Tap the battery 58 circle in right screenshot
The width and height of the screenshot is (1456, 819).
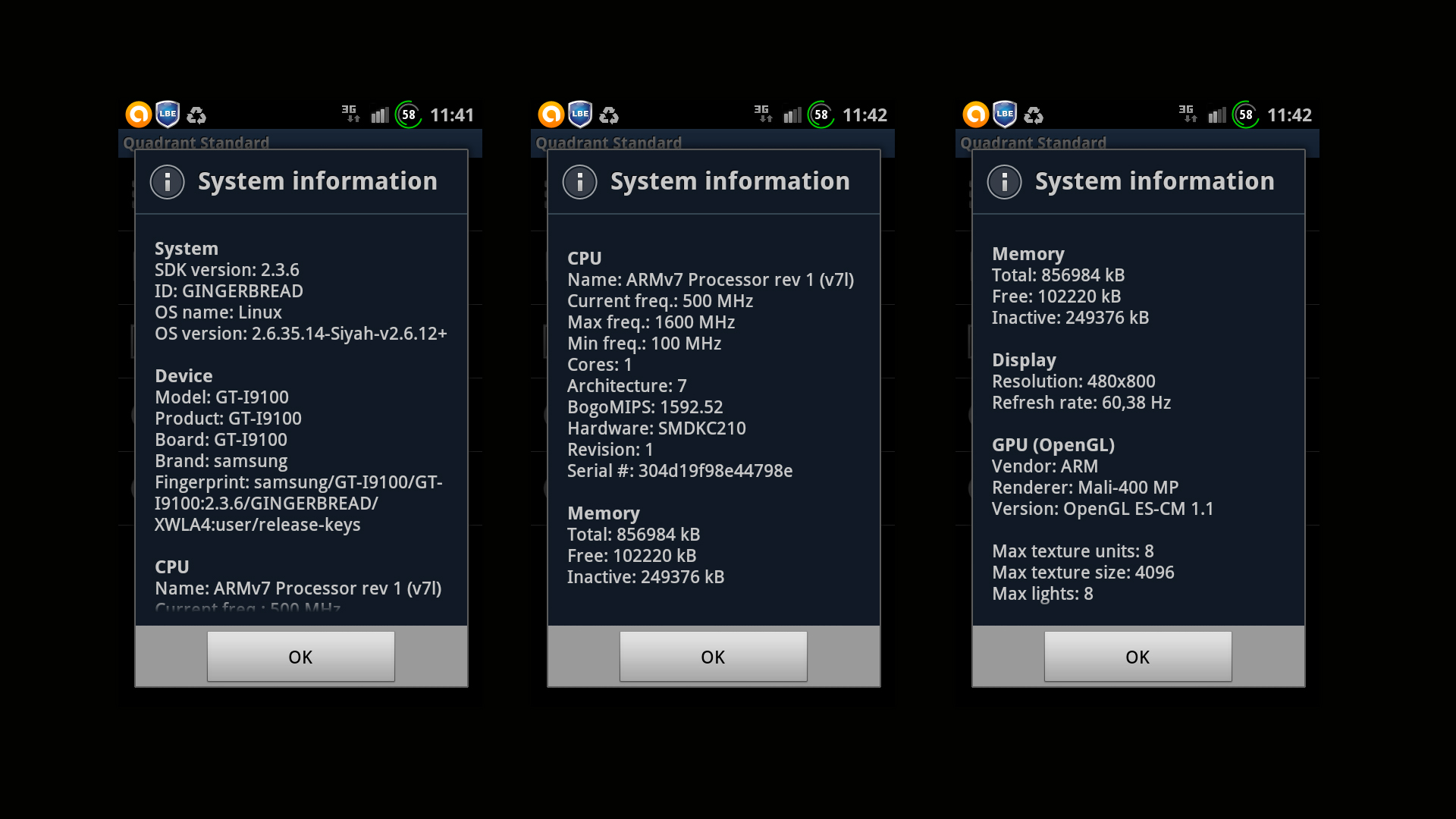[1246, 115]
